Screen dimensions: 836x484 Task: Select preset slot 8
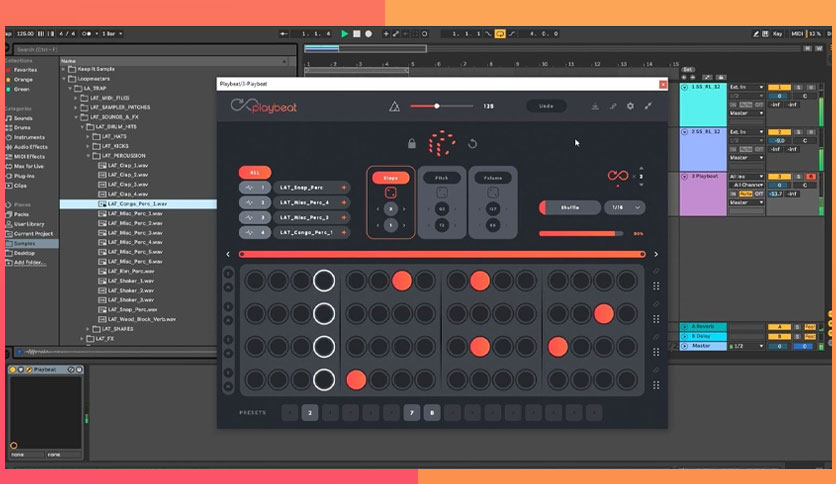coord(432,413)
